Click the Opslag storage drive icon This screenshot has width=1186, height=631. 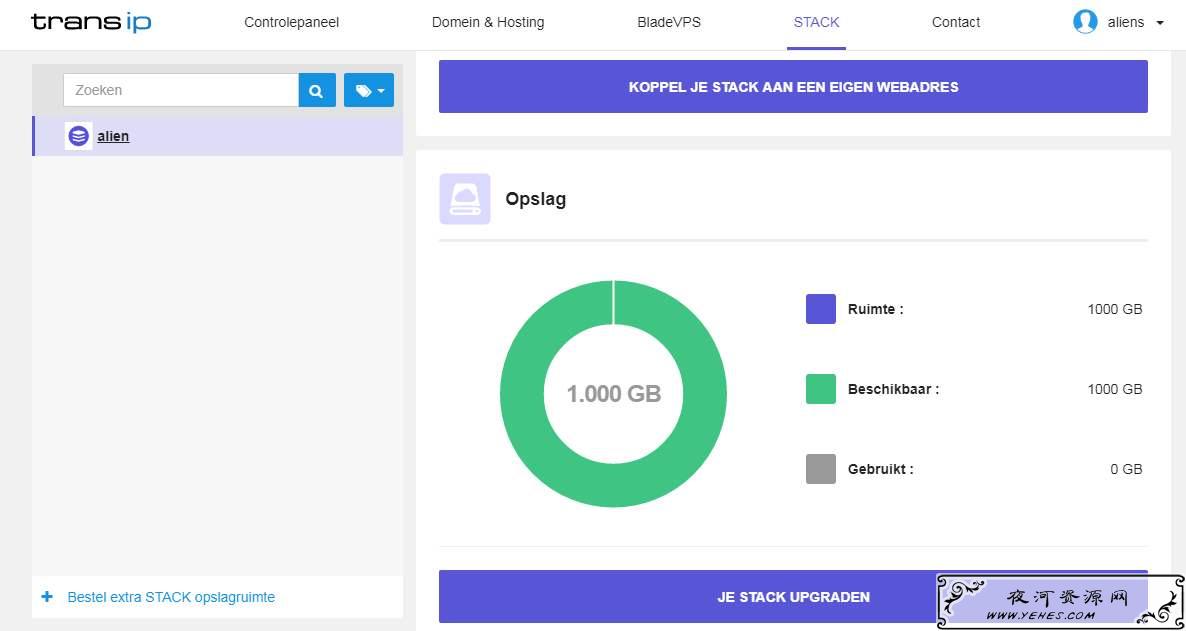465,199
